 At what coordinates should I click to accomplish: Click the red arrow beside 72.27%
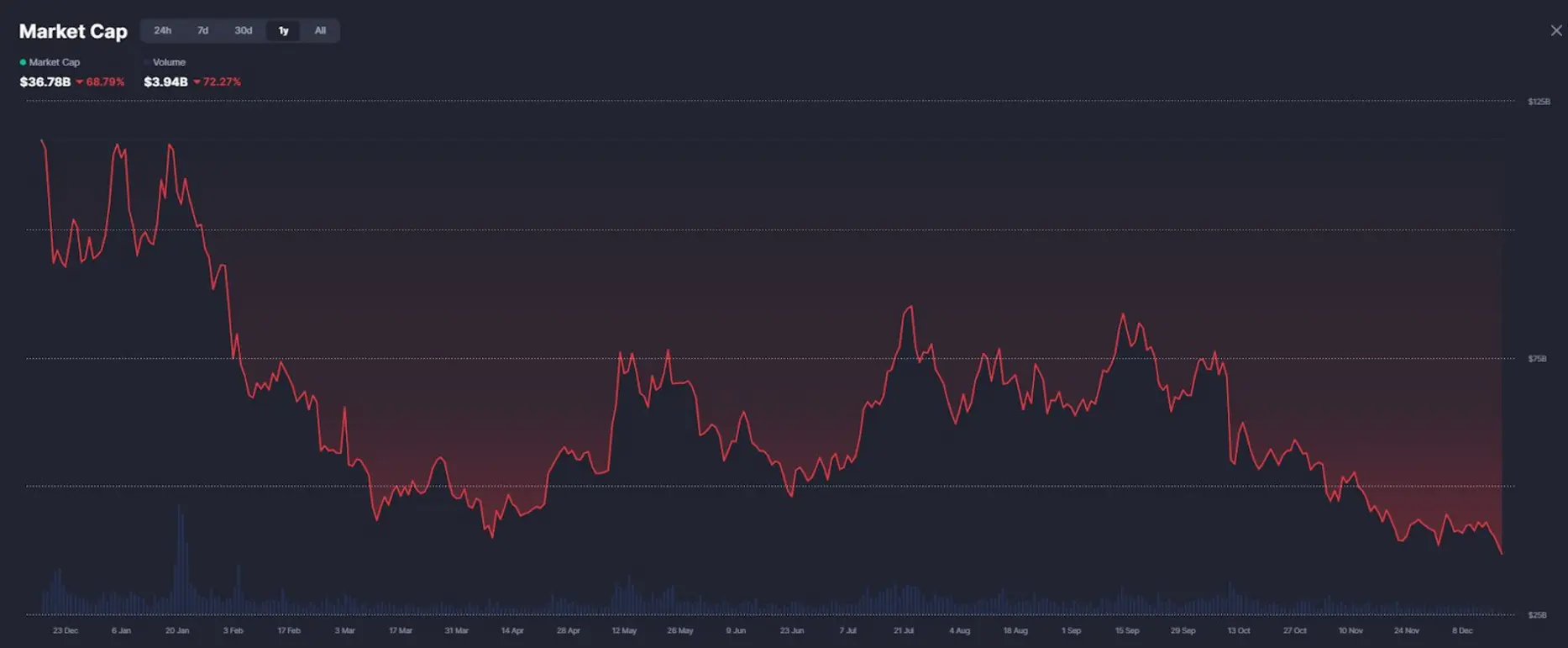click(197, 82)
